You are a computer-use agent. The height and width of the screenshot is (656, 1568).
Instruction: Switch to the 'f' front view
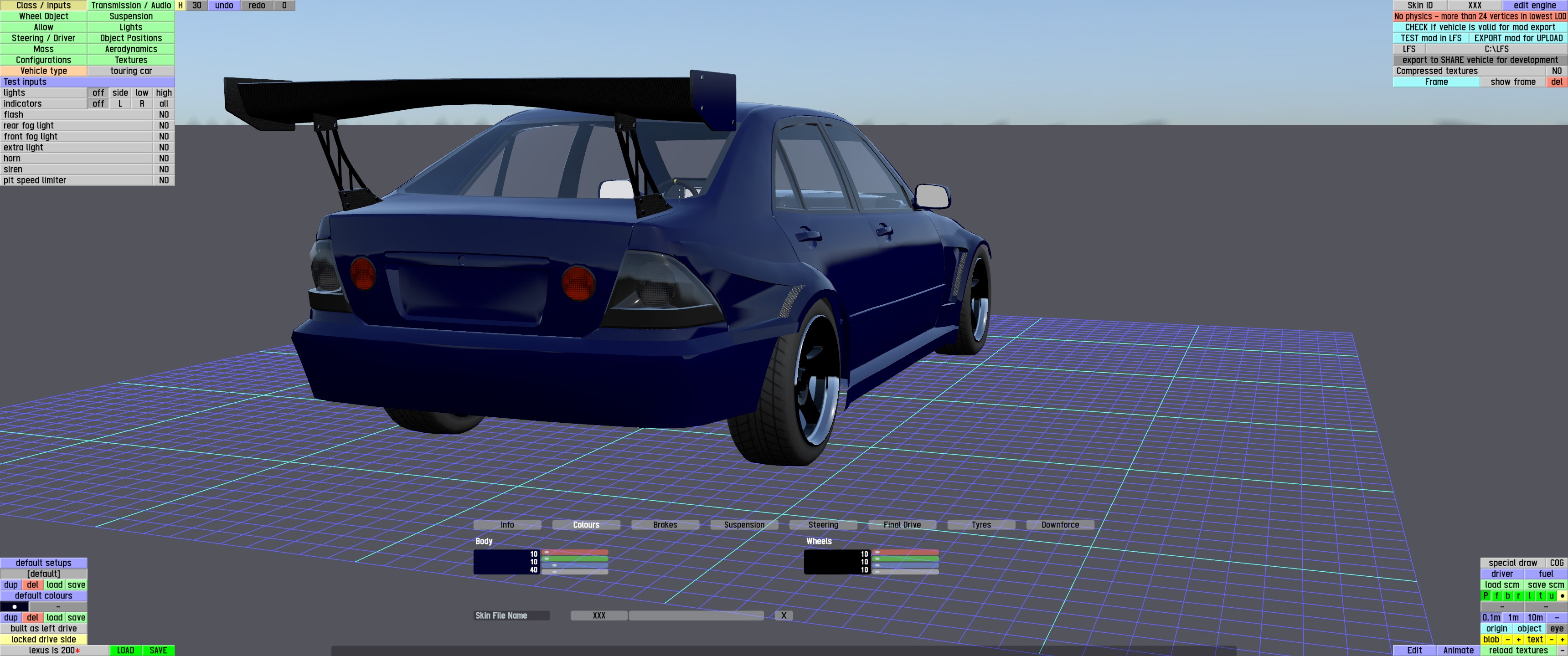1497,596
